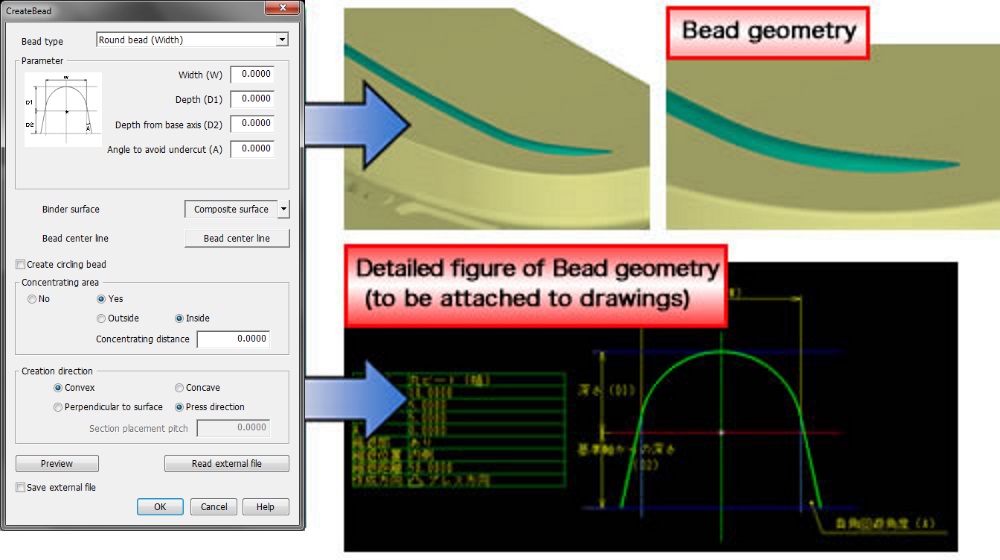
Task: Select the No radio button
Action: coord(33,299)
